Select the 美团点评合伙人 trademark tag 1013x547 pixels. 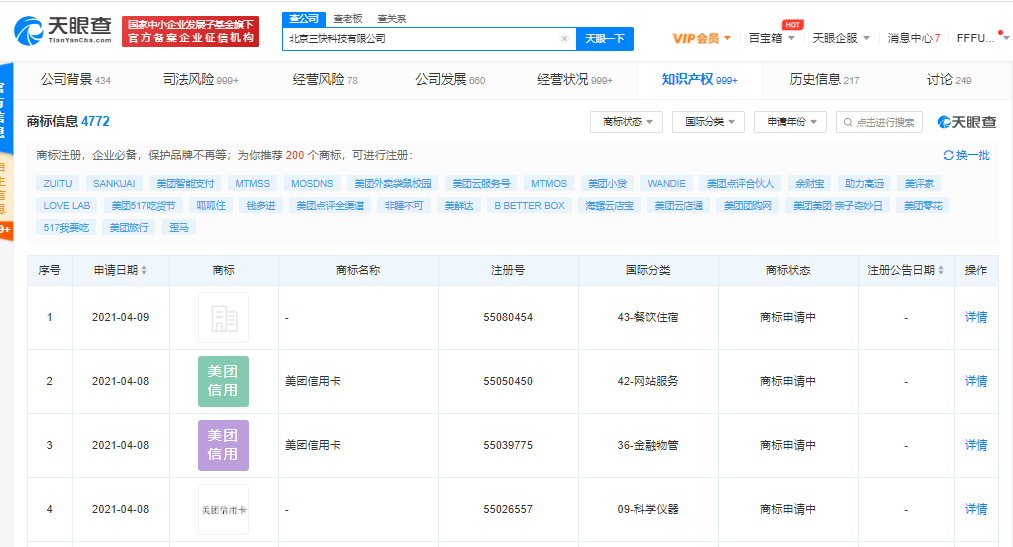pos(740,183)
